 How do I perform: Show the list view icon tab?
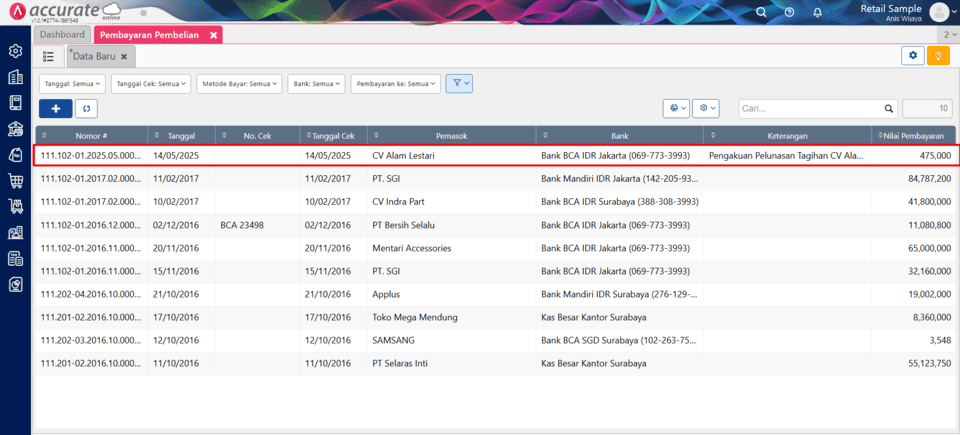(48, 56)
